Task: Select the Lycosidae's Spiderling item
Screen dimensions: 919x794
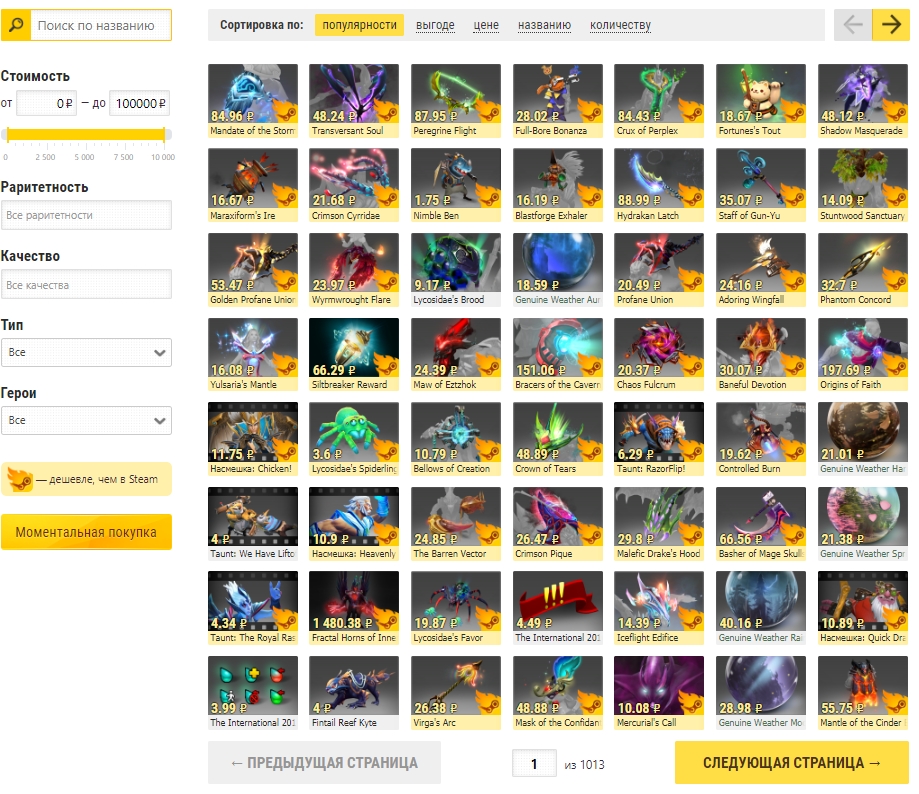Action: pyautogui.click(x=354, y=439)
